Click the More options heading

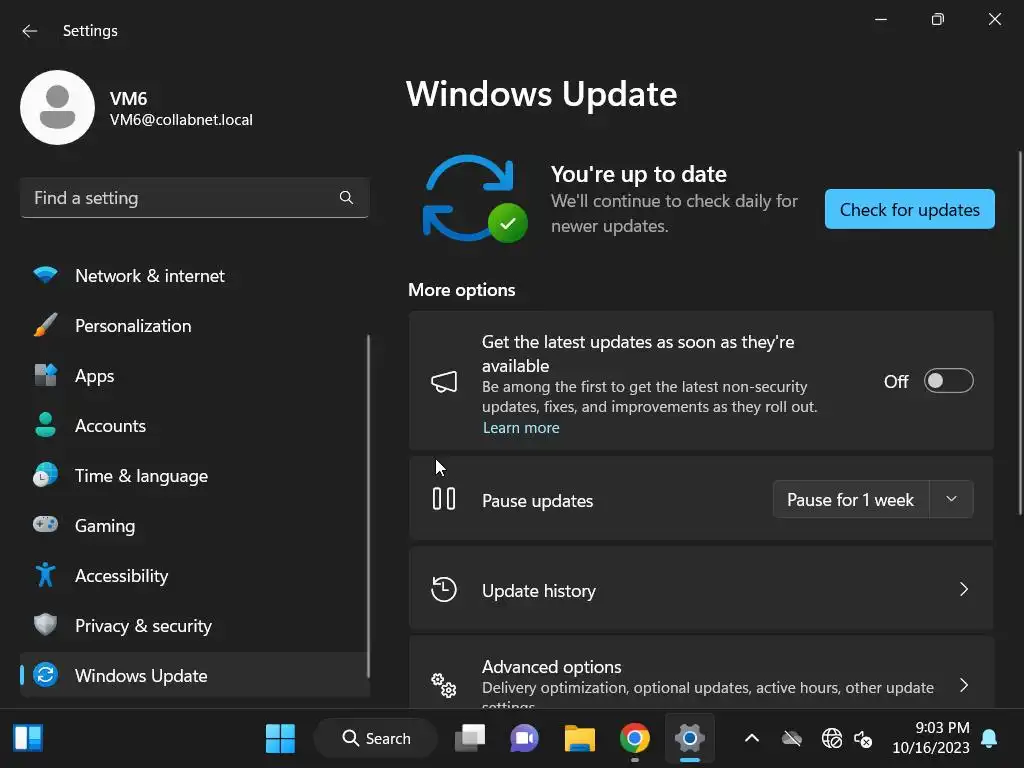(x=462, y=290)
